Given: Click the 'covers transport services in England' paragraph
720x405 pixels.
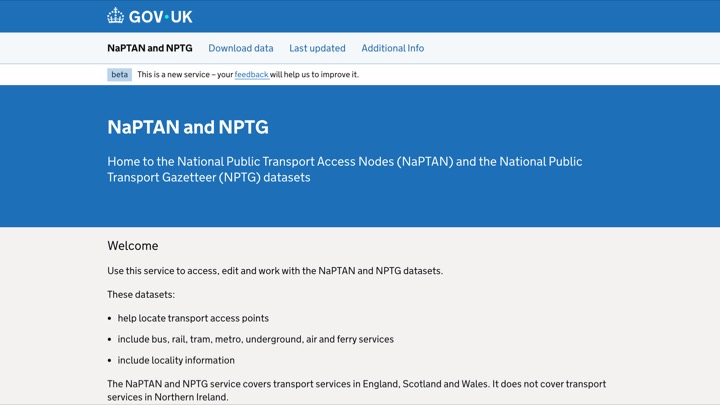Looking at the screenshot, I should coord(356,390).
